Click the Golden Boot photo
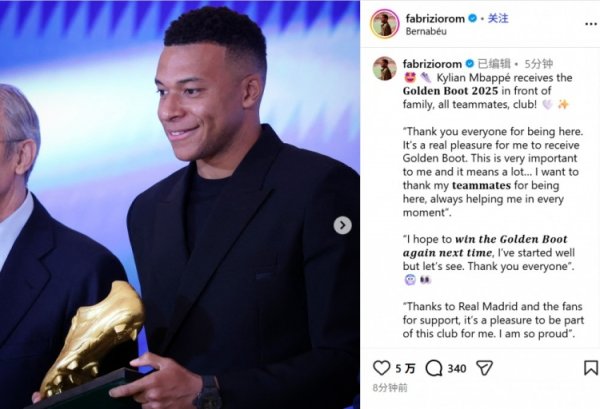The height and width of the screenshot is (409, 600). pos(180,204)
